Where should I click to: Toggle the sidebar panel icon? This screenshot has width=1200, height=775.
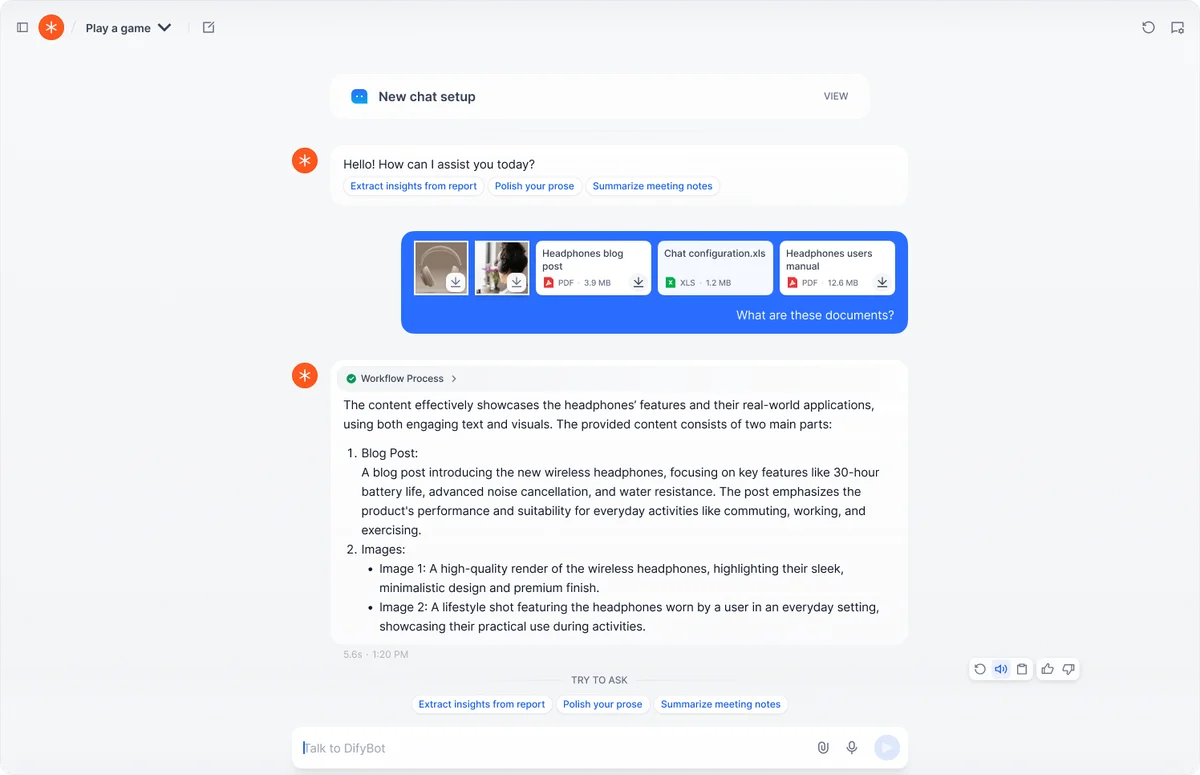(21, 27)
